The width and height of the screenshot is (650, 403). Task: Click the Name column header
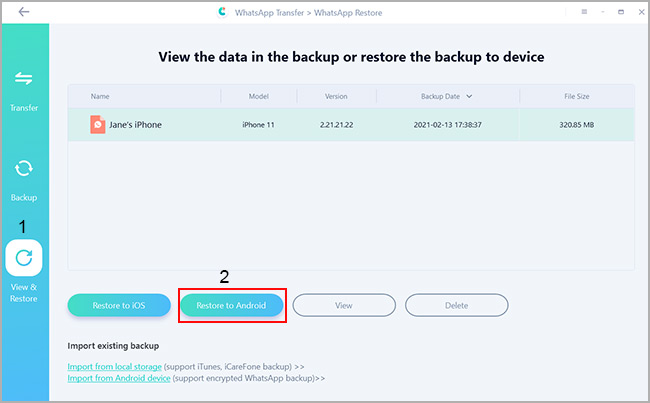pyautogui.click(x=100, y=96)
